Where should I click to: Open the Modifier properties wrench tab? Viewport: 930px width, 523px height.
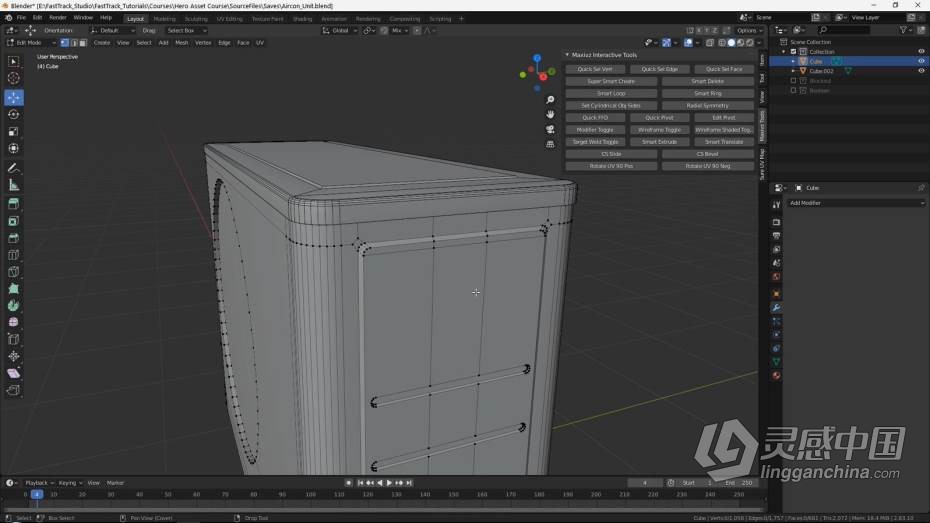776,308
